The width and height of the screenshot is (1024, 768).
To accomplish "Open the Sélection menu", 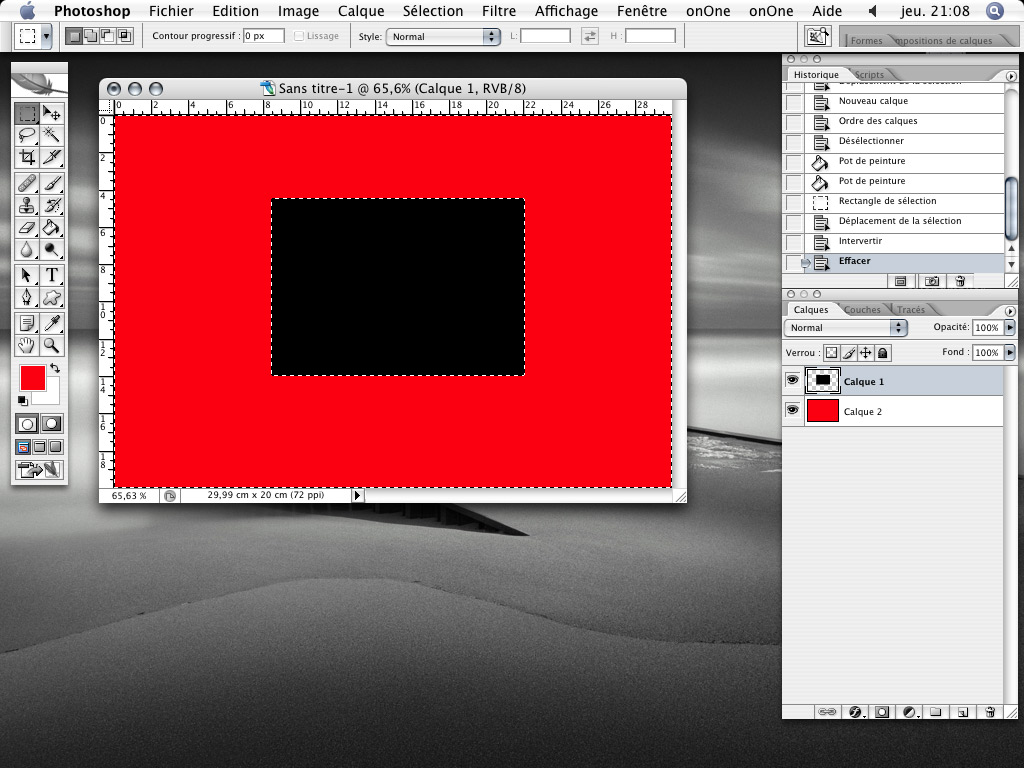I will (433, 11).
